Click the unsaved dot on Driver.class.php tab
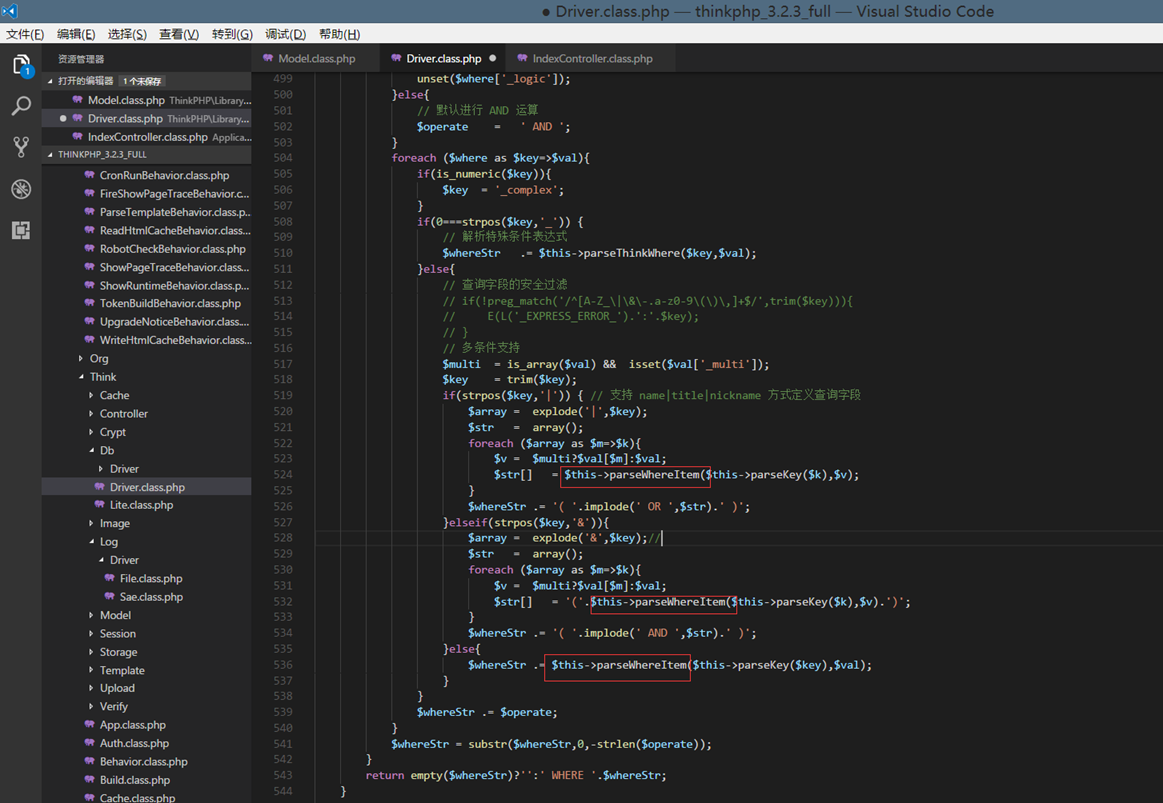1163x803 pixels. pos(492,58)
